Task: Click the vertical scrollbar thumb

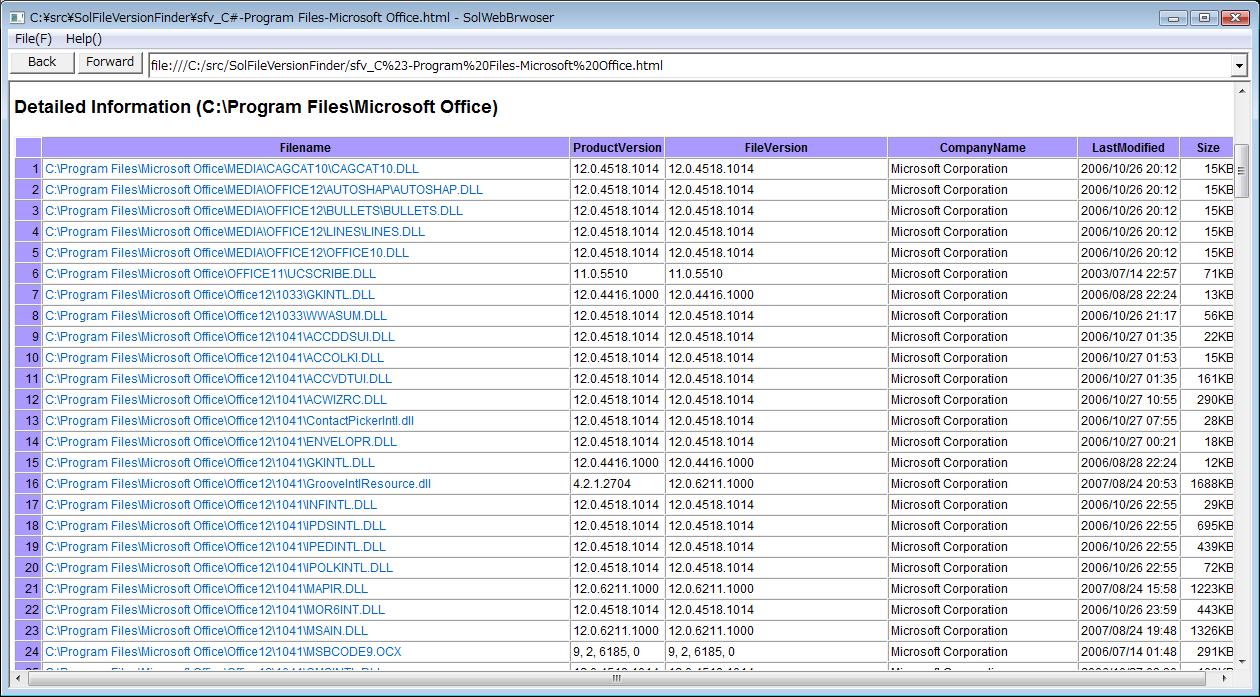Action: [x=1242, y=171]
